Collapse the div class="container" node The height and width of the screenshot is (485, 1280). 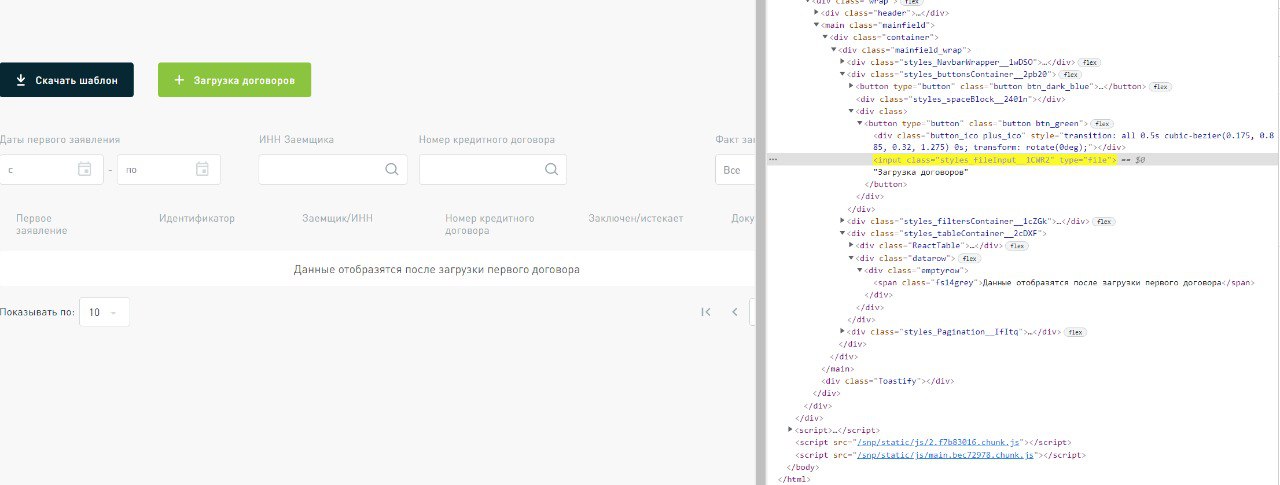825,37
